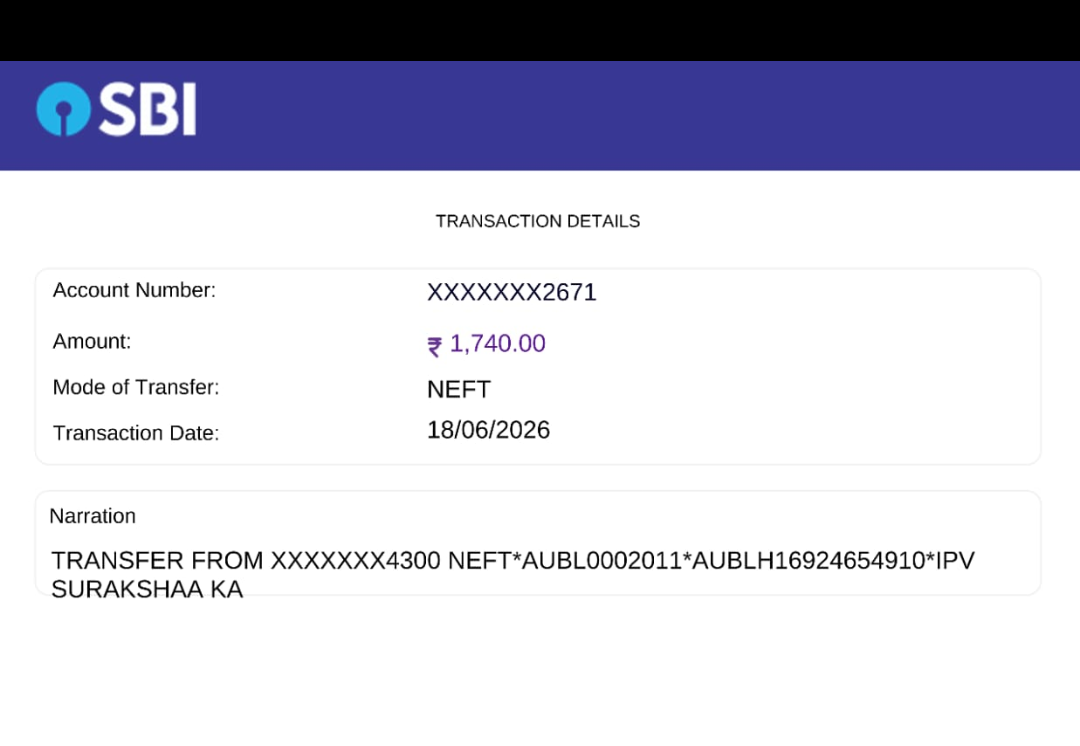Click SURAKSHAA KA in the narration
This screenshot has height=746, width=1080.
(147, 590)
